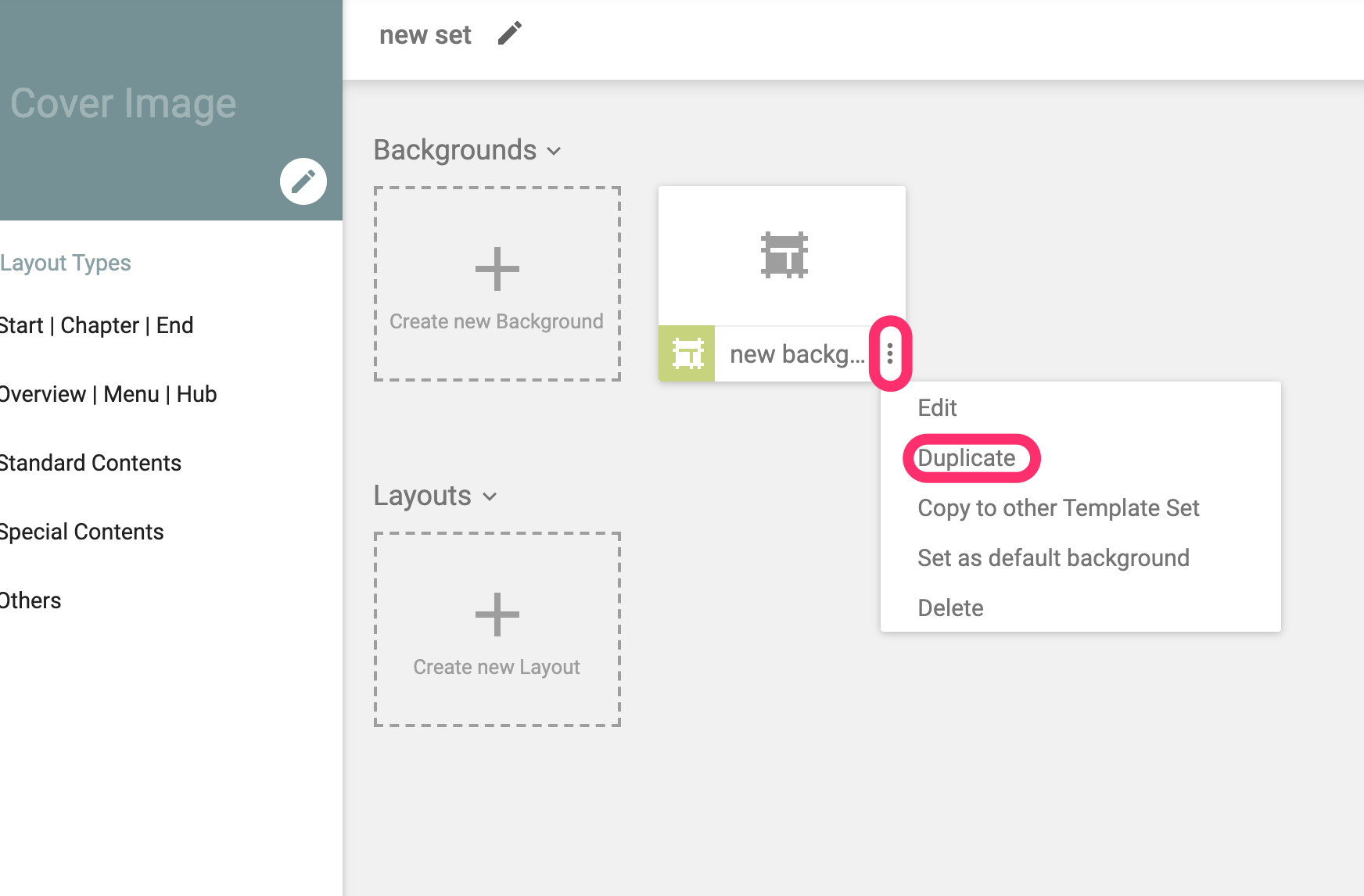Viewport: 1364px width, 896px height.
Task: Click the plus icon for new Layout
Action: point(497,615)
